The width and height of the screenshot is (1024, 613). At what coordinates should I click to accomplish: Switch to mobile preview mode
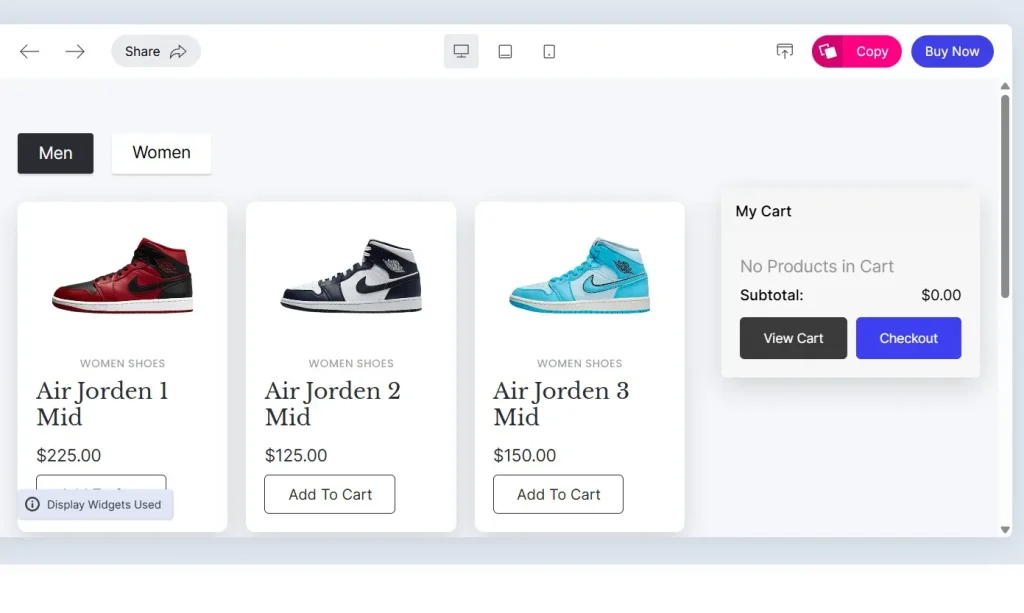click(549, 51)
